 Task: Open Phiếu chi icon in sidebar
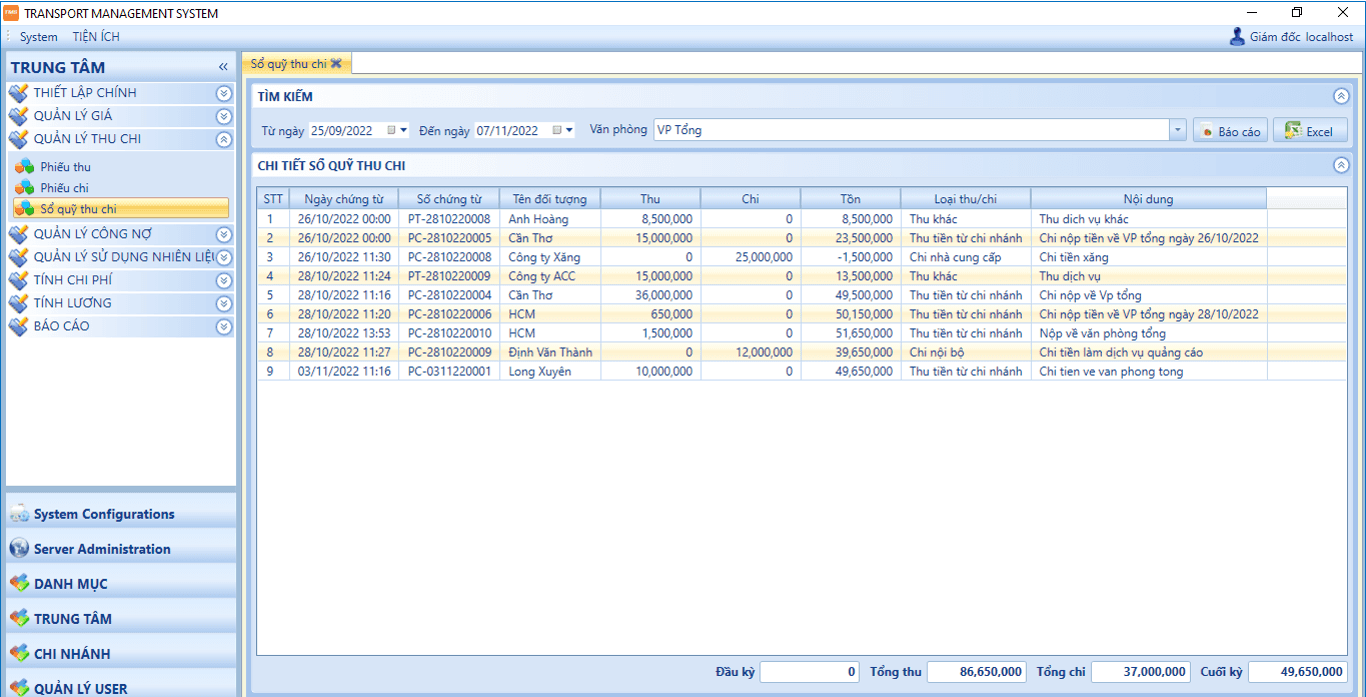pos(24,188)
